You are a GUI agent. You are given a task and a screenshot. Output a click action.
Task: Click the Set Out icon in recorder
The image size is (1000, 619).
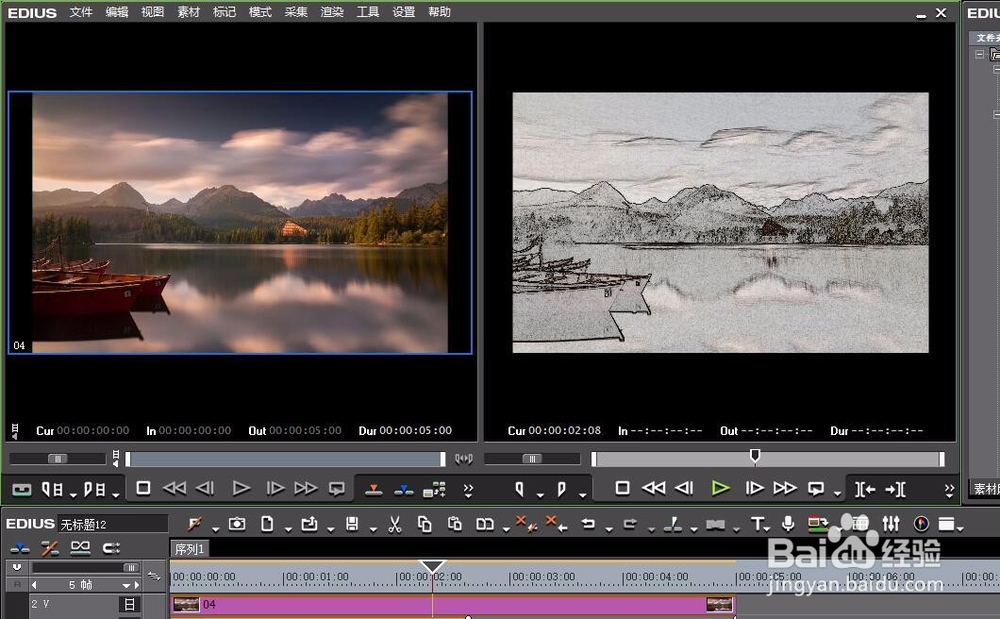561,489
